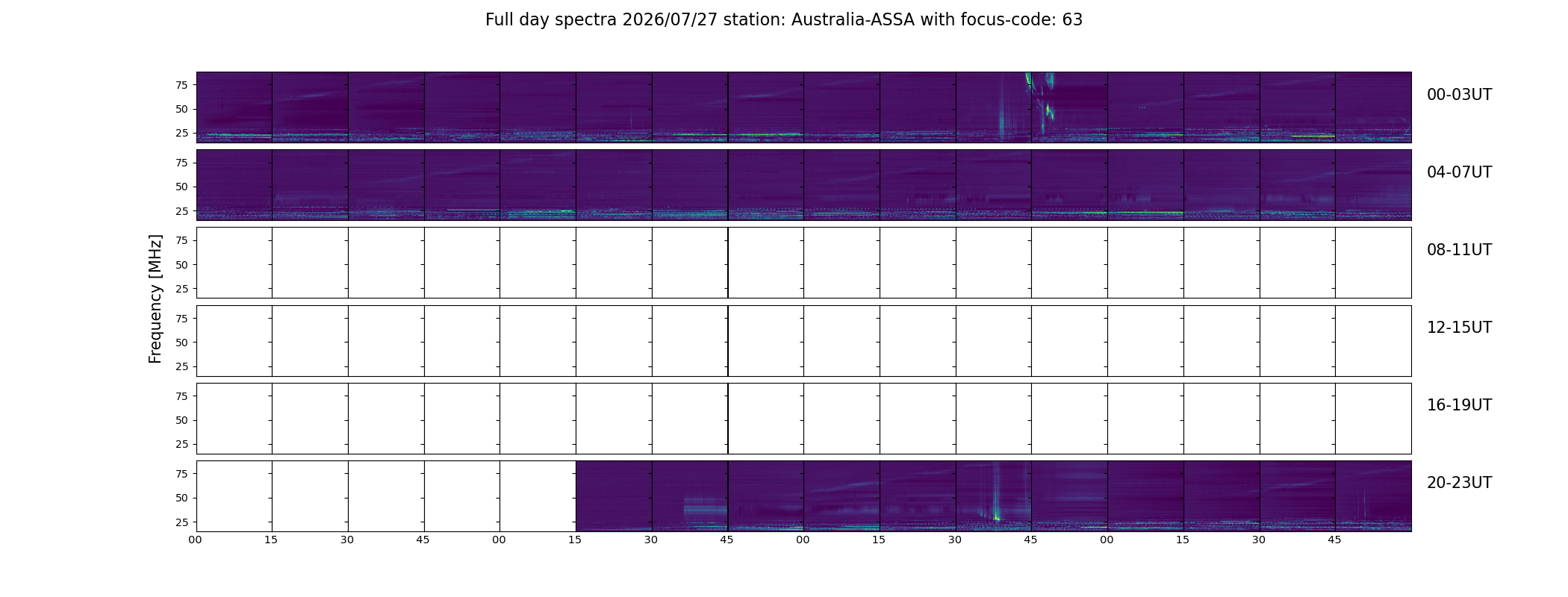Click the vertical burst streak in 20-23UT spectrum
This screenshot has width=1568, height=597.
tap(996, 494)
